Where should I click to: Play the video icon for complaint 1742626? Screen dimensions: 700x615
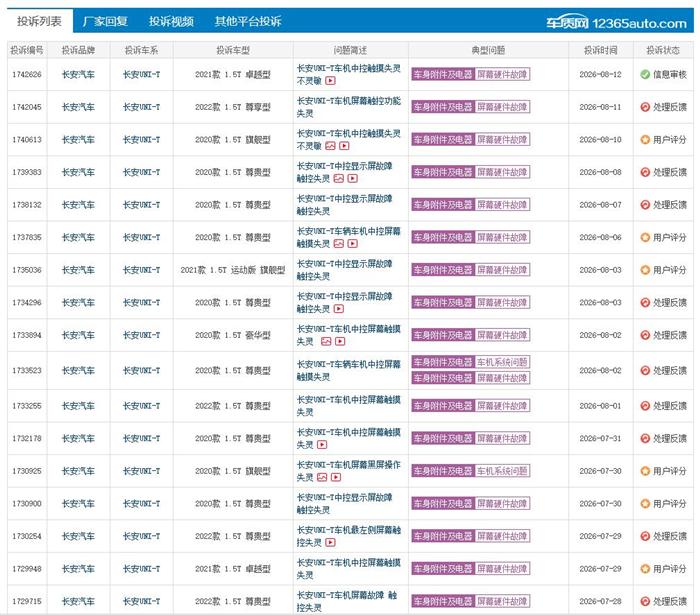(x=330, y=81)
